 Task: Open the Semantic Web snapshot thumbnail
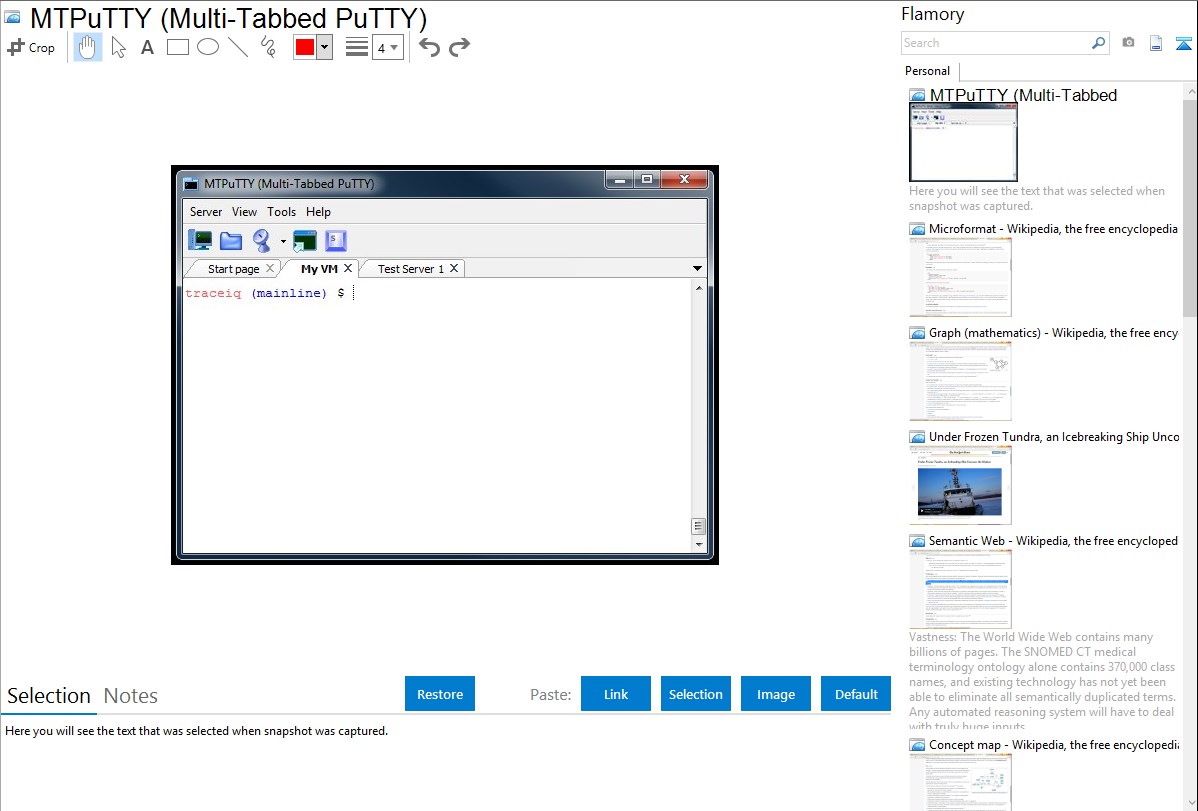click(x=960, y=589)
